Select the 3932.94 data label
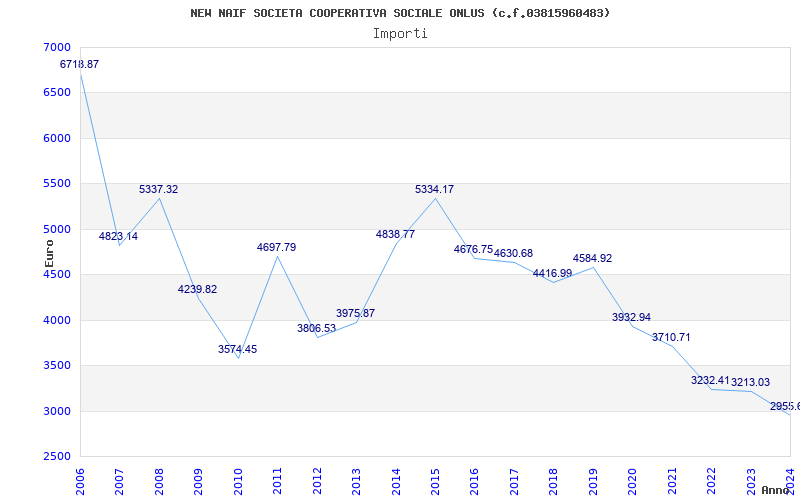800x500 pixels. pyautogui.click(x=632, y=317)
